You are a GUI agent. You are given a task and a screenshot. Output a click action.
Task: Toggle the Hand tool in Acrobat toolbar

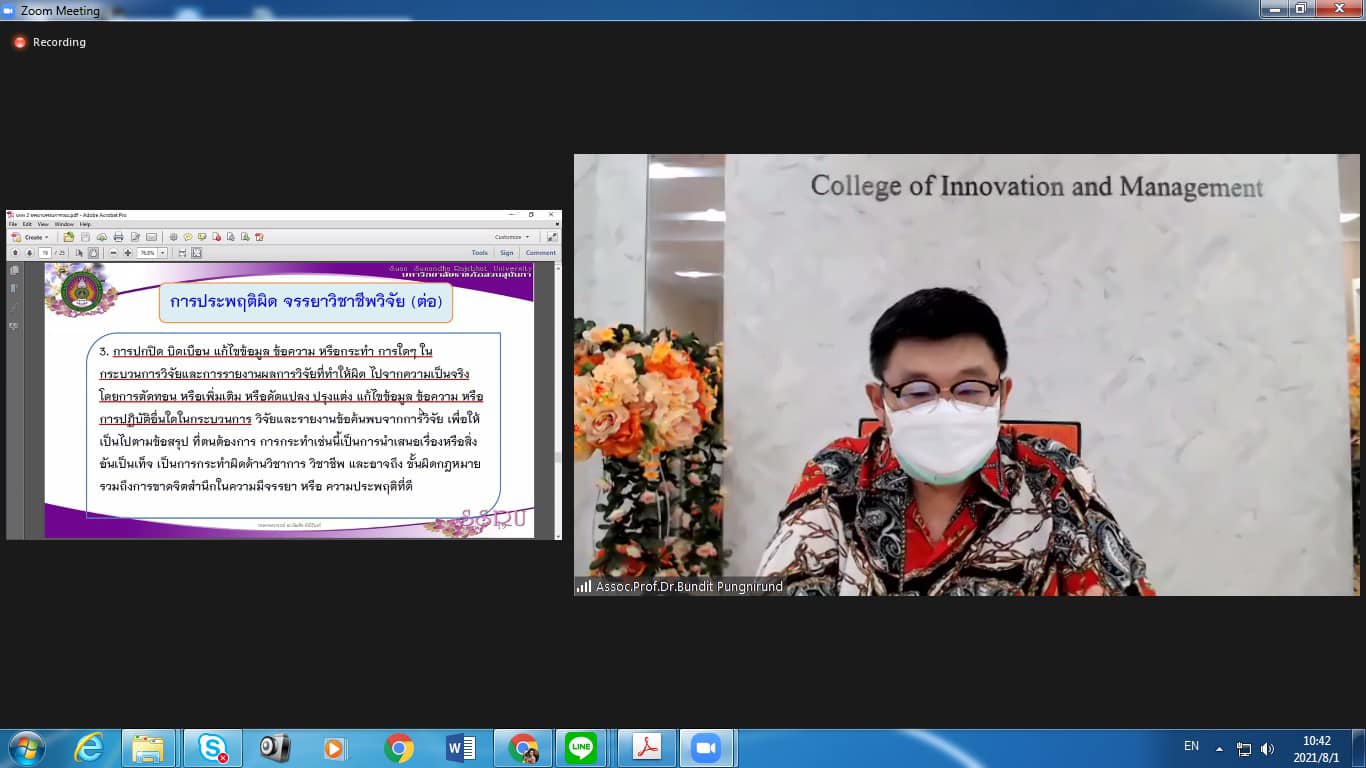(x=93, y=253)
